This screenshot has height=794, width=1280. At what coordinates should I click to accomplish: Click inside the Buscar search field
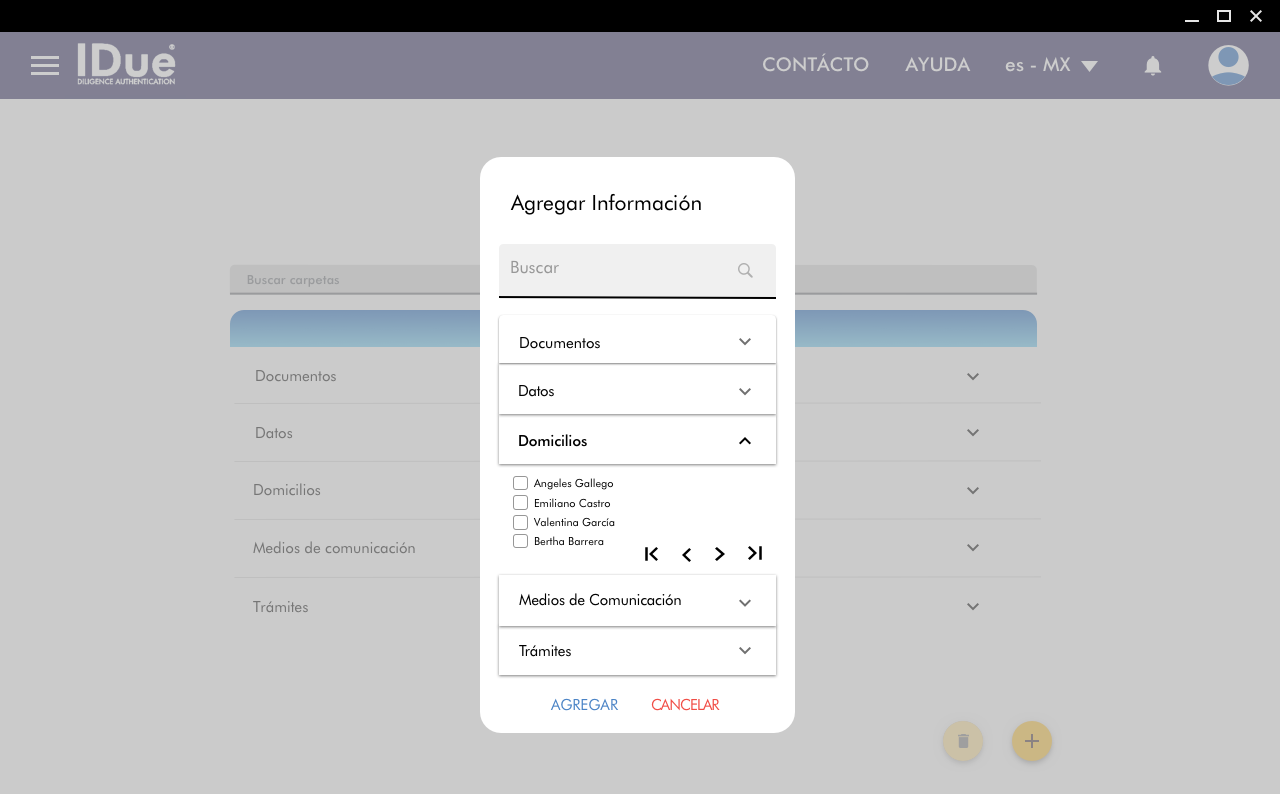click(x=615, y=269)
